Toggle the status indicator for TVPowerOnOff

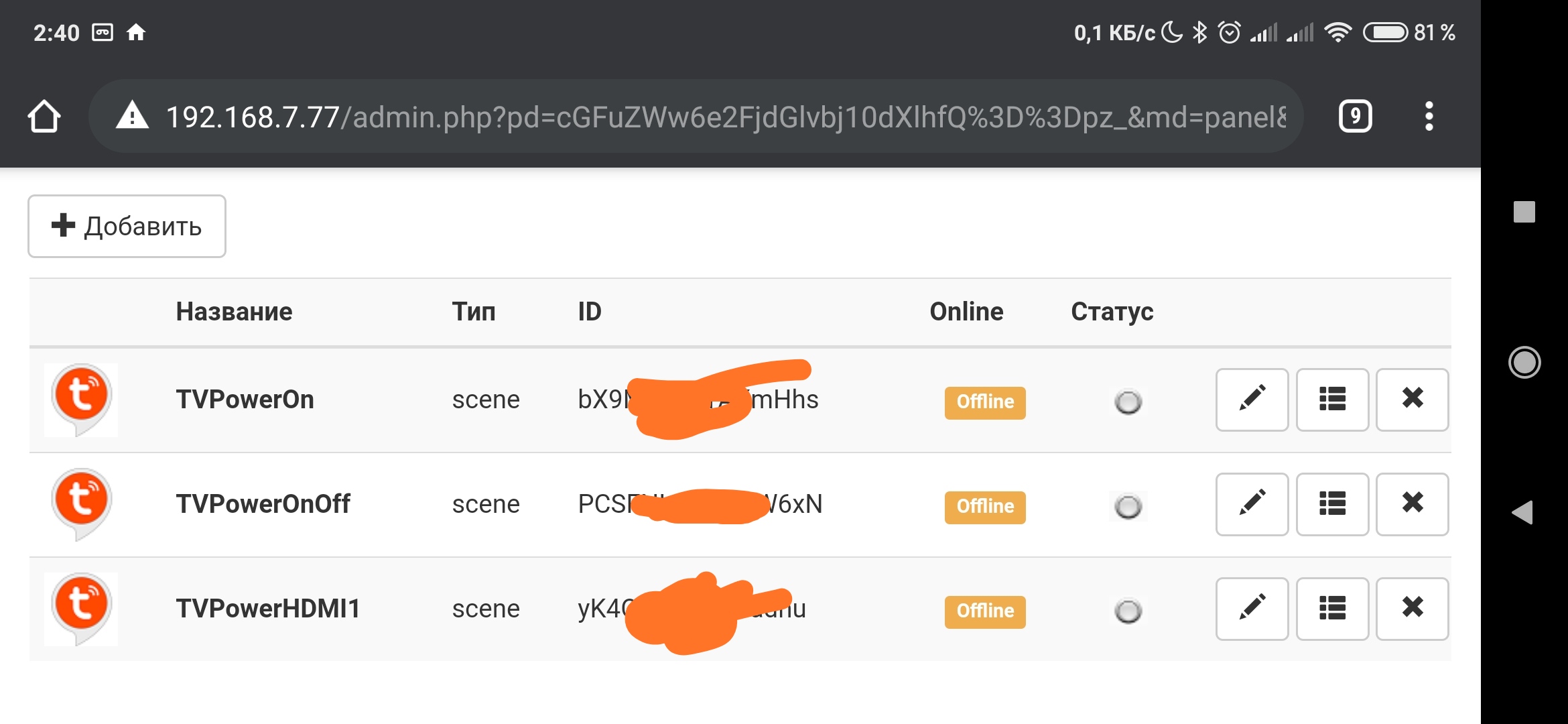tap(1128, 507)
